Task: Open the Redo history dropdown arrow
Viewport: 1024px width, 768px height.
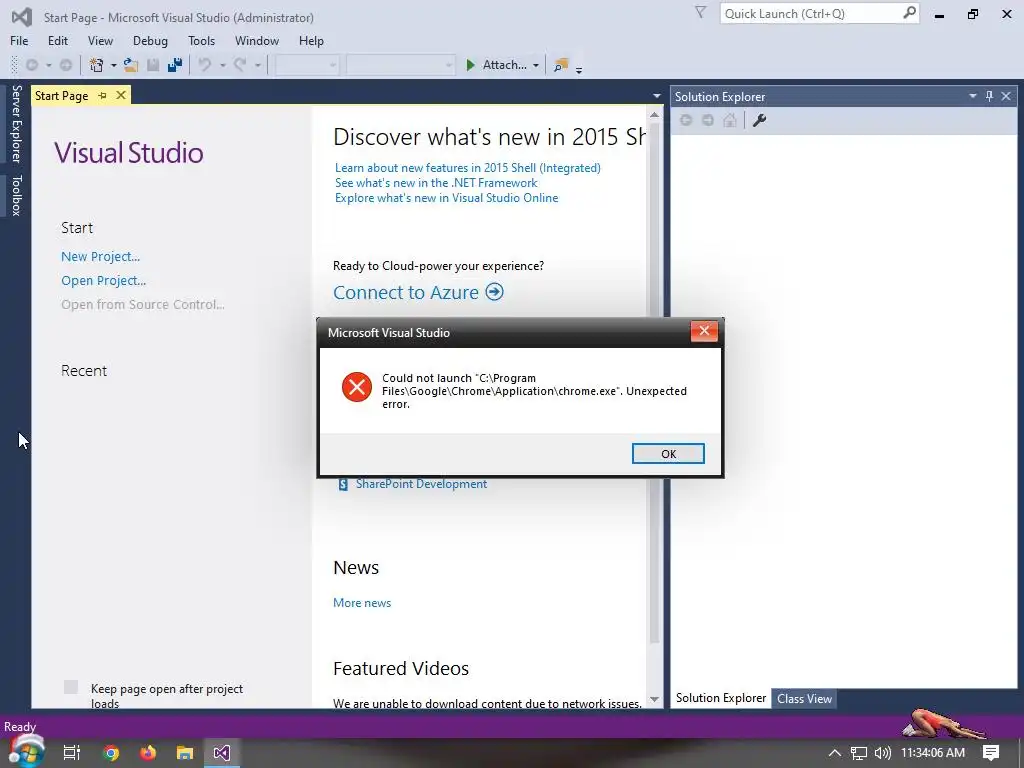Action: tap(258, 65)
